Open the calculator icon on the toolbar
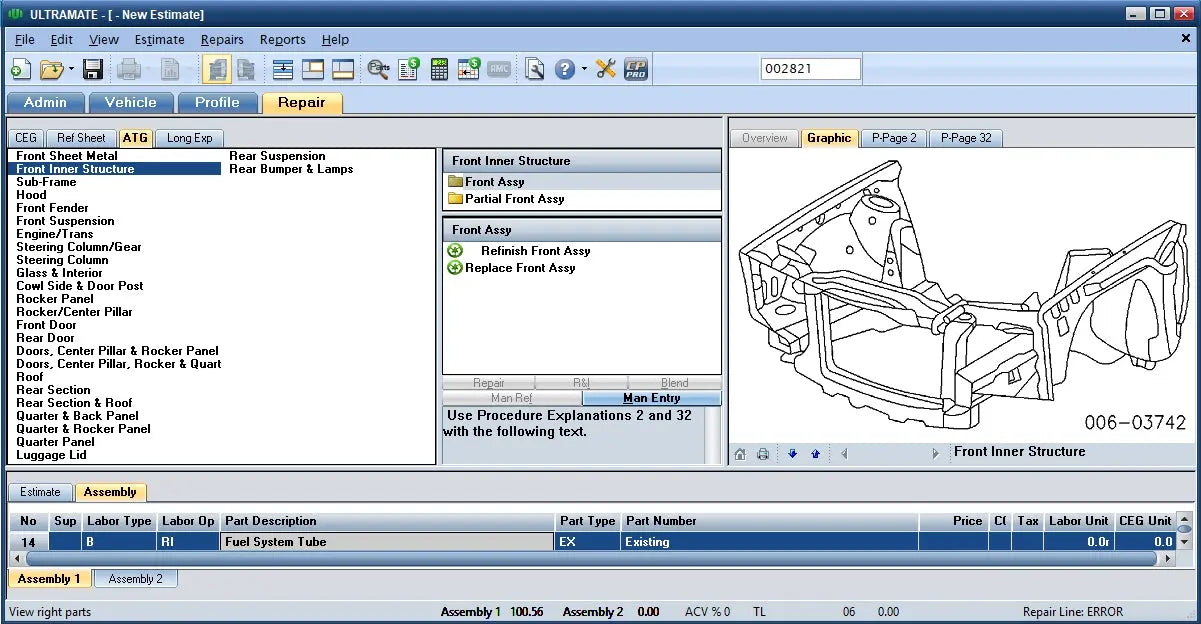Viewport: 1201px width, 624px height. 440,69
